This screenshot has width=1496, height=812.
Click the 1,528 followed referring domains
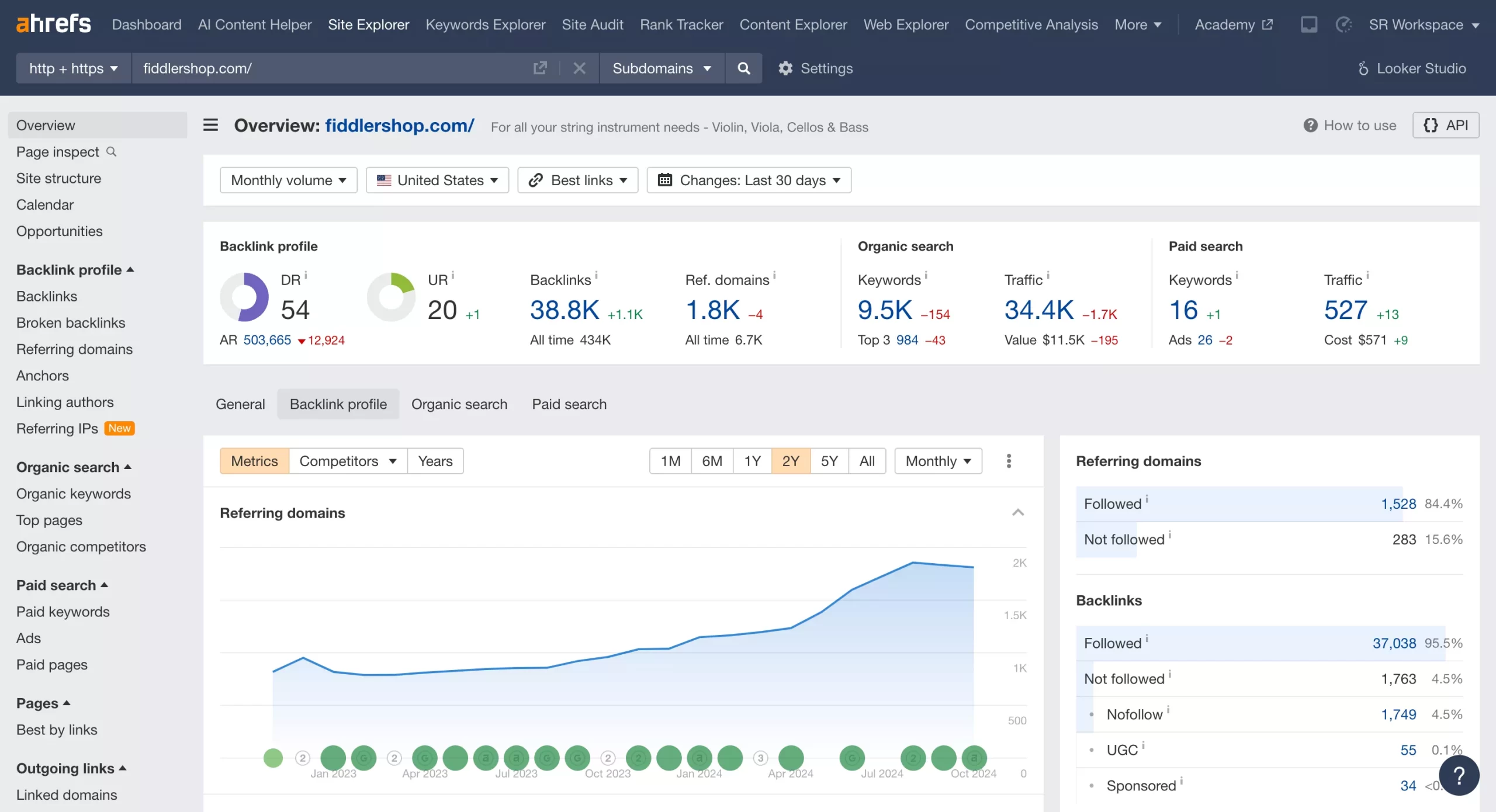tap(1398, 504)
